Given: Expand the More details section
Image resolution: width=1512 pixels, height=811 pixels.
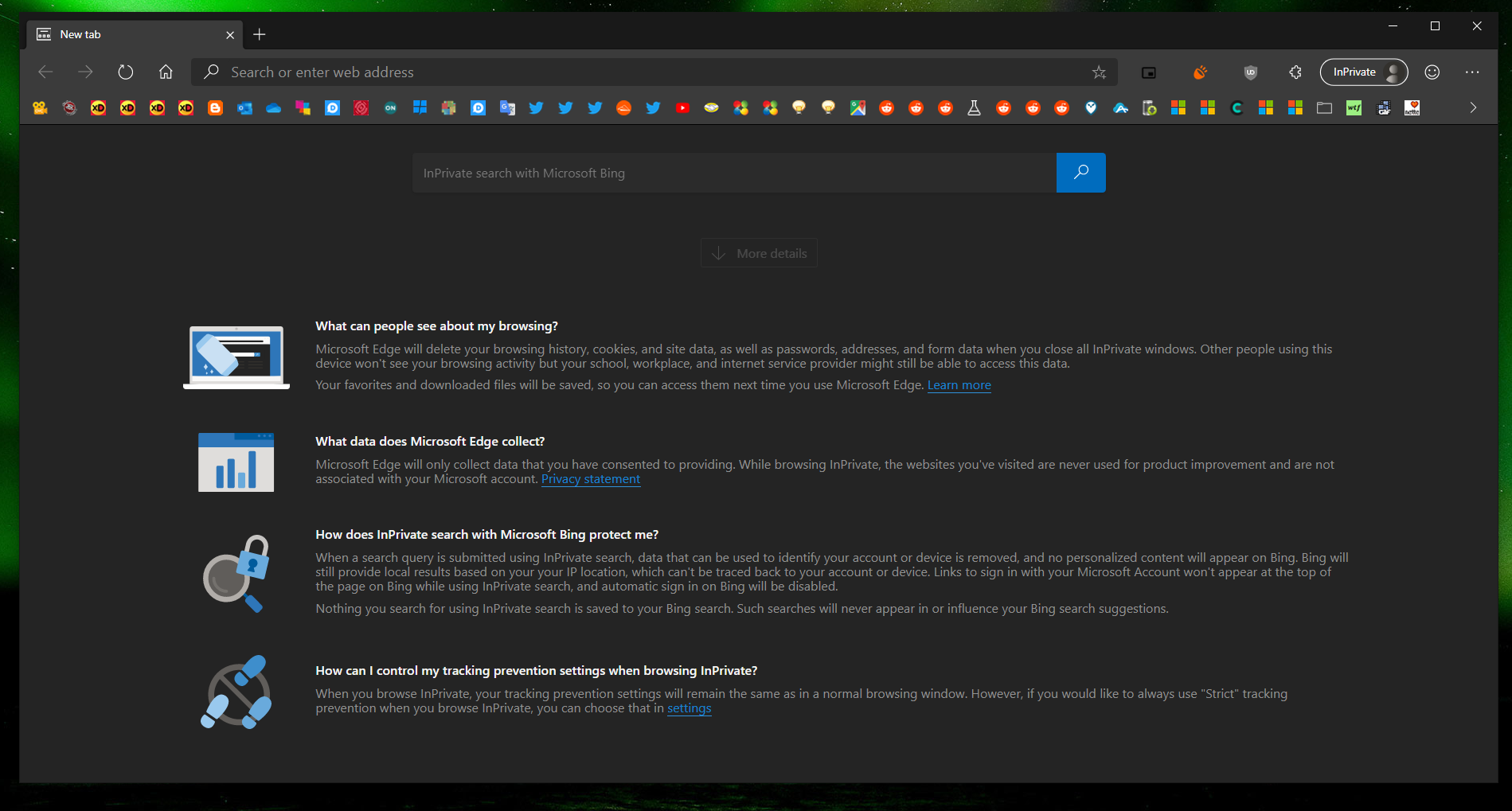Looking at the screenshot, I should click(759, 253).
